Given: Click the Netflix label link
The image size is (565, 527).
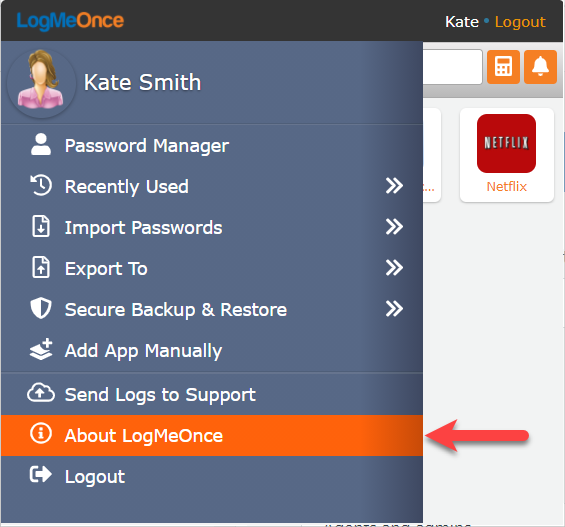Looking at the screenshot, I should (x=507, y=187).
